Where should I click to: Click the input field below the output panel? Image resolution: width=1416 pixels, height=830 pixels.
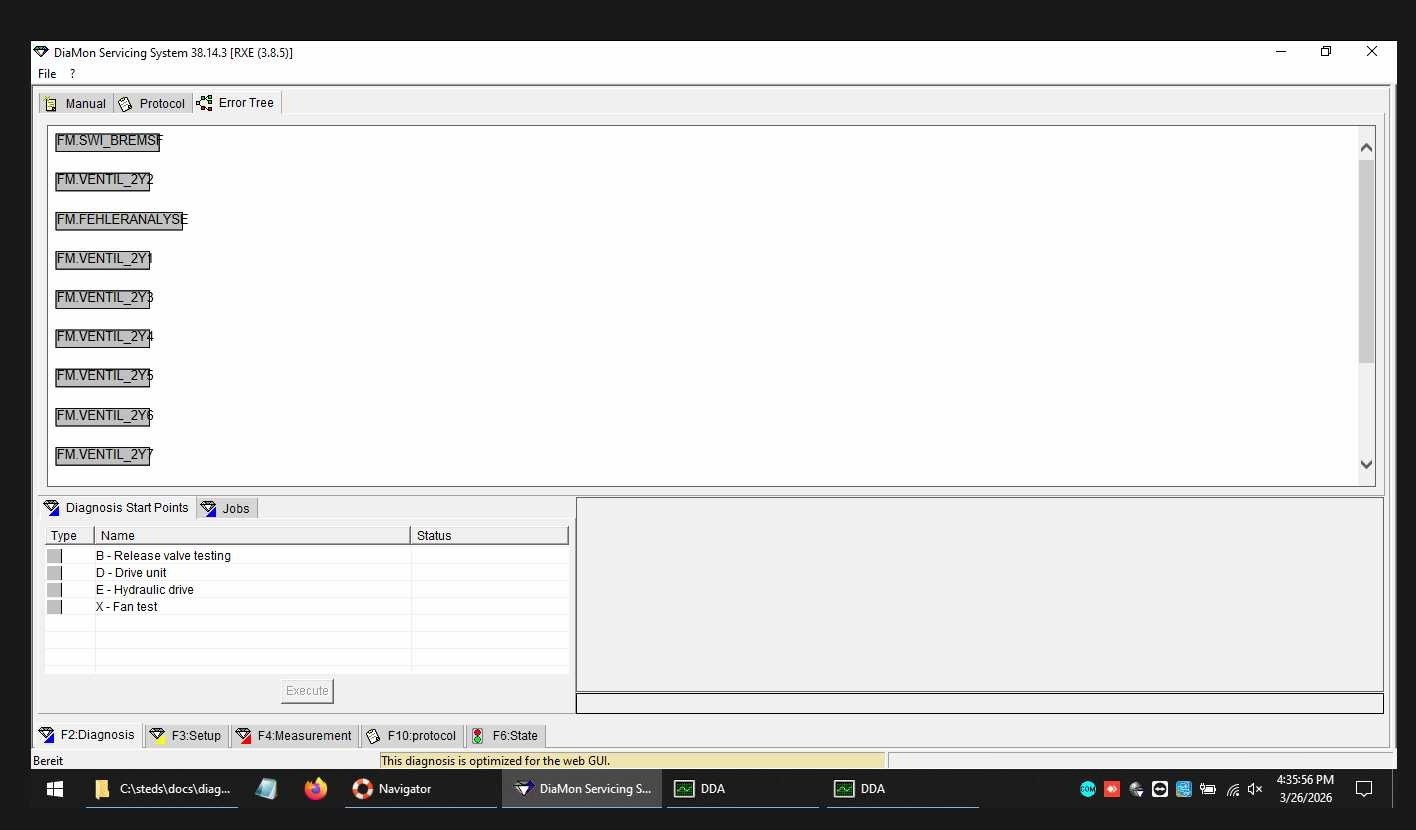979,703
